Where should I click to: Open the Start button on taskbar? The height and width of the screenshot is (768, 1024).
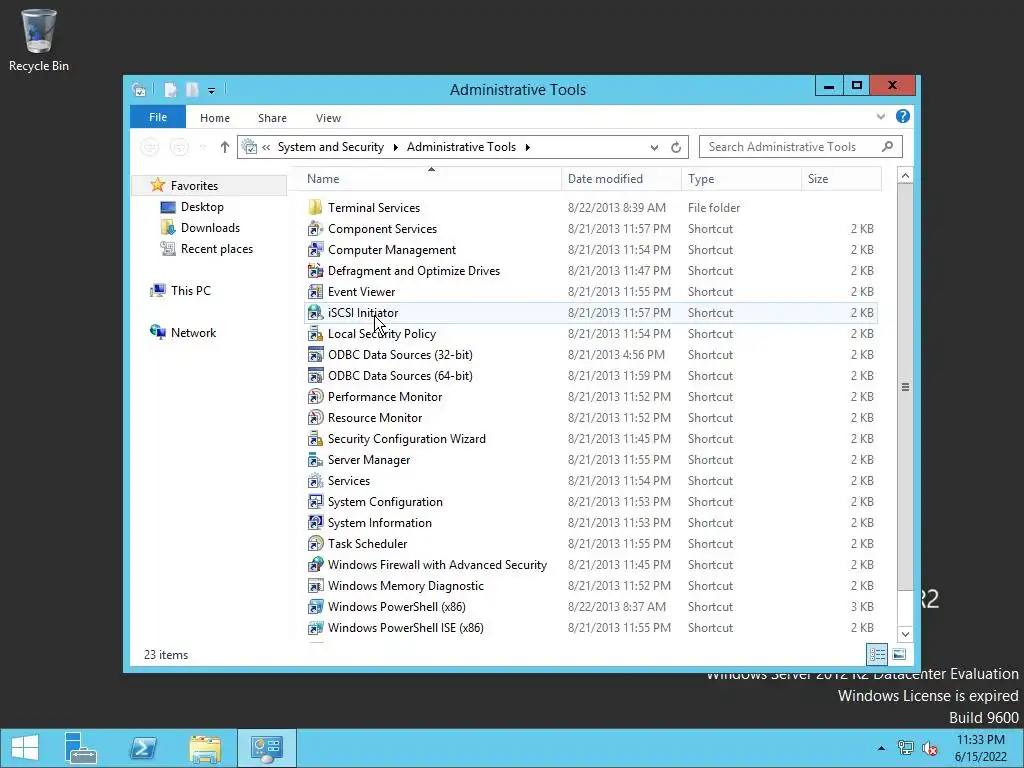tap(25, 748)
